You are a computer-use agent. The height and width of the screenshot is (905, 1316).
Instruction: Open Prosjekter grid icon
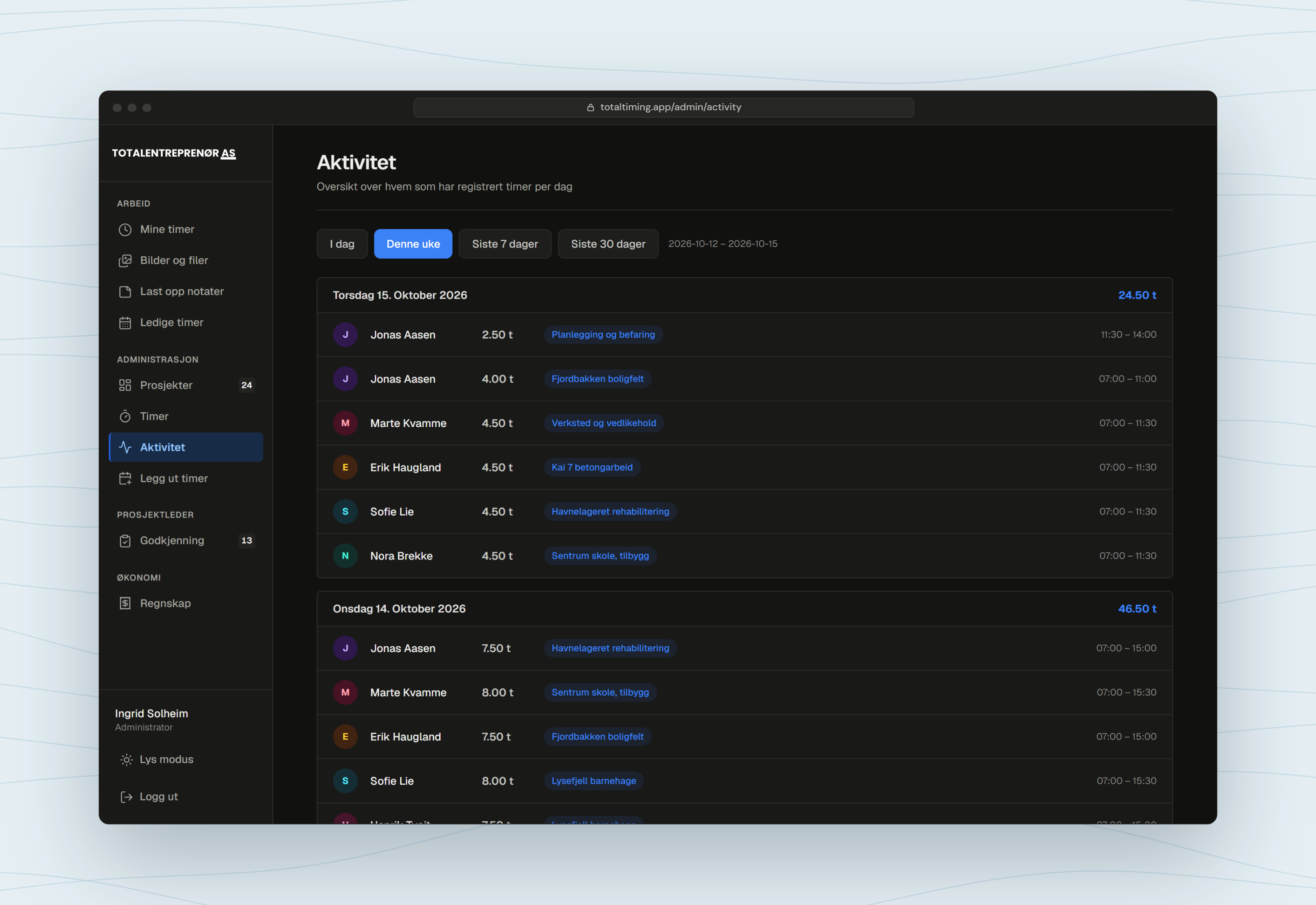[125, 385]
